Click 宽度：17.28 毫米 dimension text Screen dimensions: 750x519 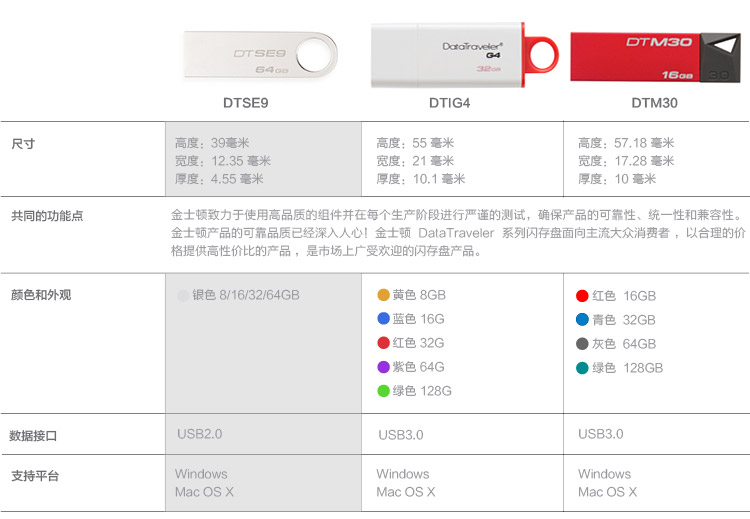tap(626, 161)
